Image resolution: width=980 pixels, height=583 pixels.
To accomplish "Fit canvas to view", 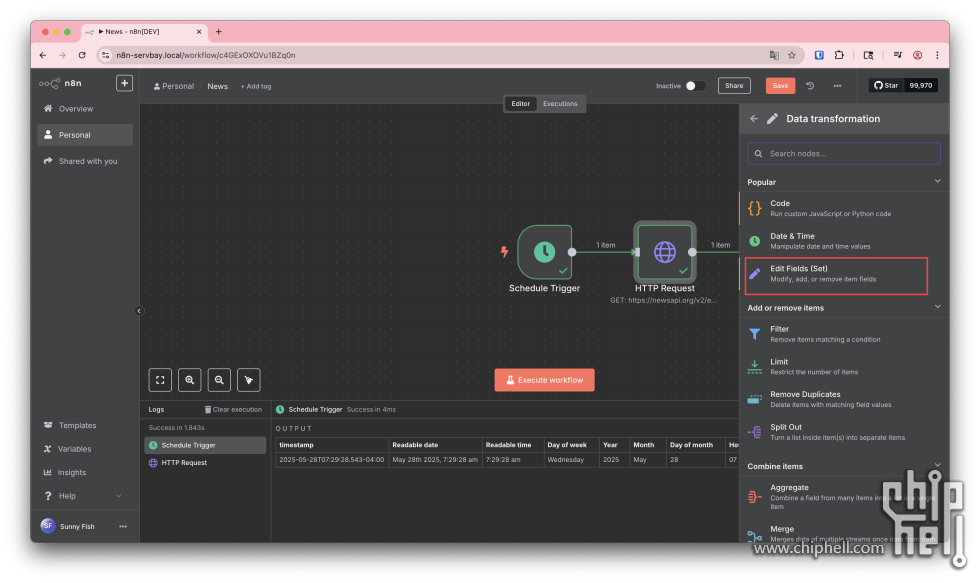I will click(160, 380).
